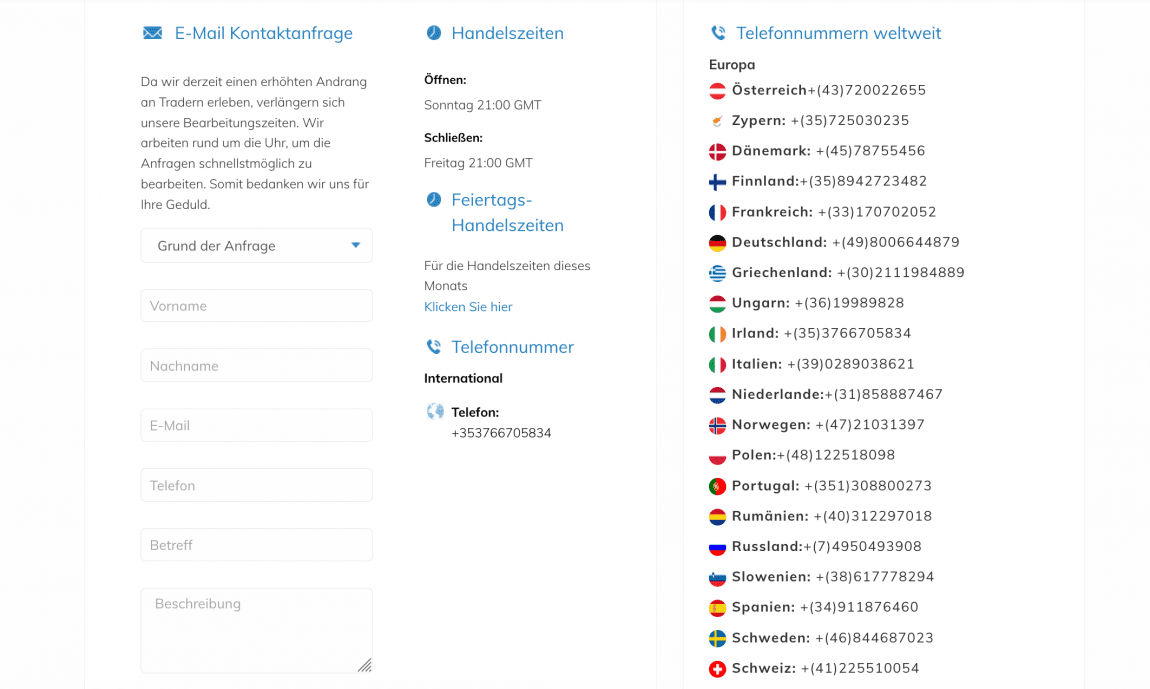Click the Telefon input field
Screen dimensions: 1150x689
click(x=256, y=485)
